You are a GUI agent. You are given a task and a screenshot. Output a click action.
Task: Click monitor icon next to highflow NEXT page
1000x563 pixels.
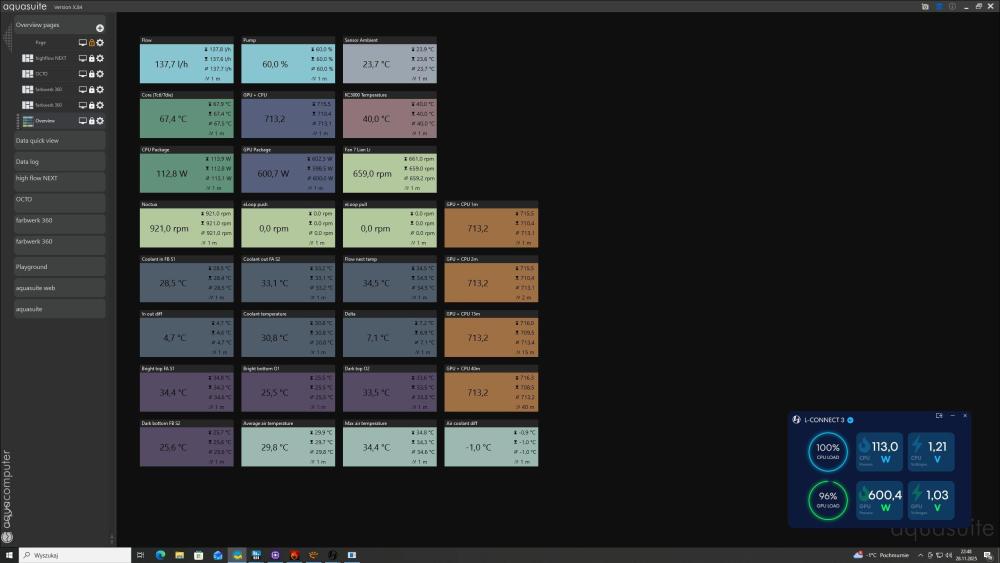coord(83,59)
